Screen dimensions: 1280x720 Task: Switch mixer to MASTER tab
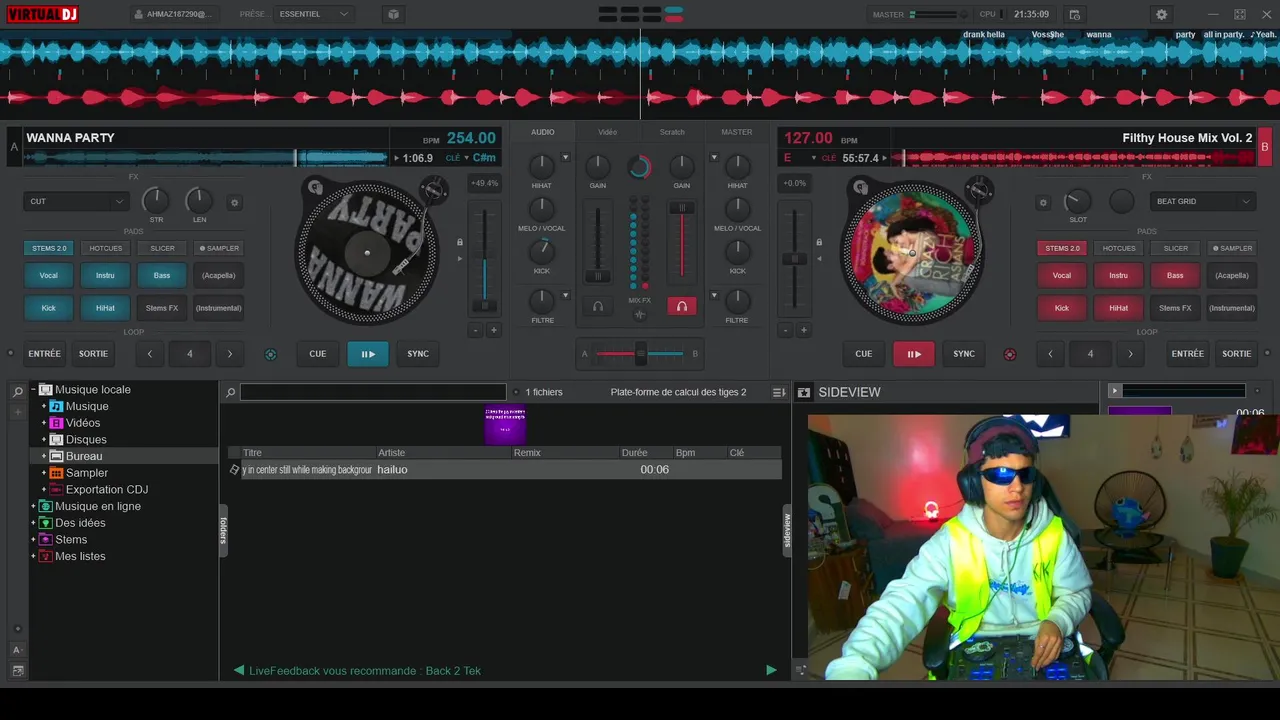737,132
